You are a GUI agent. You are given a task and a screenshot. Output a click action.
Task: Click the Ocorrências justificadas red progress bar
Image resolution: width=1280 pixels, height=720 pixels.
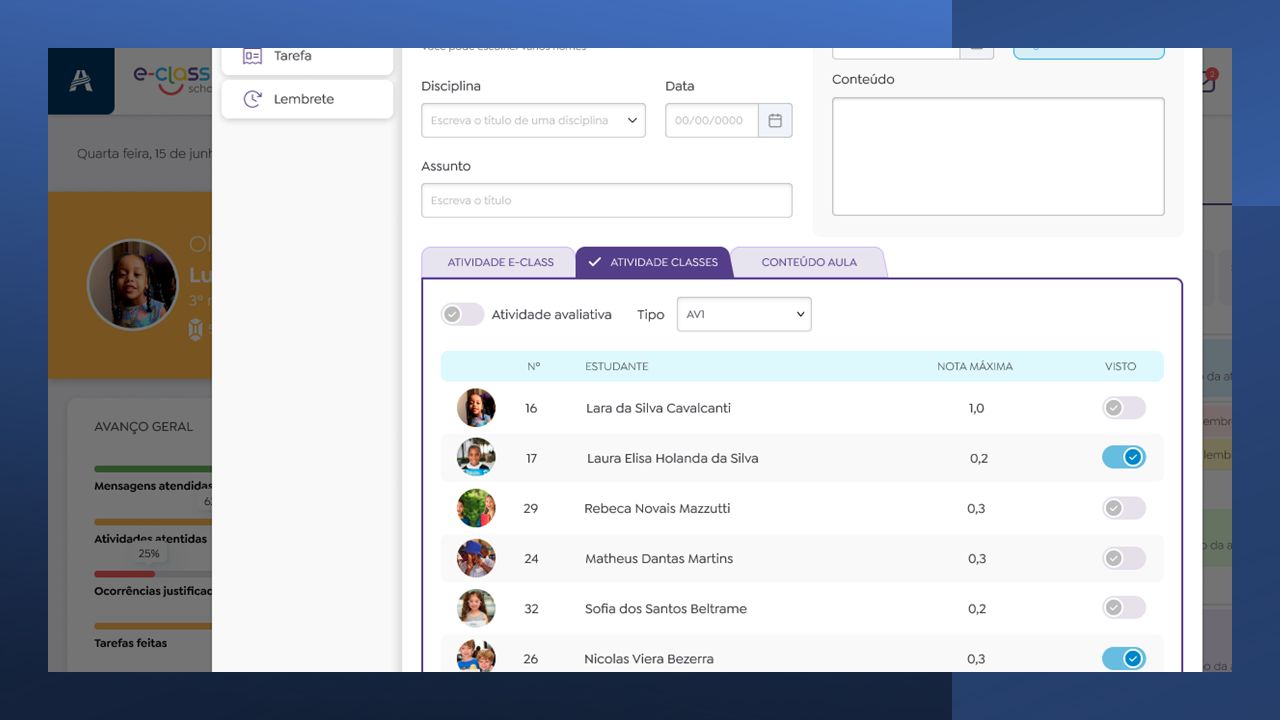coord(125,574)
